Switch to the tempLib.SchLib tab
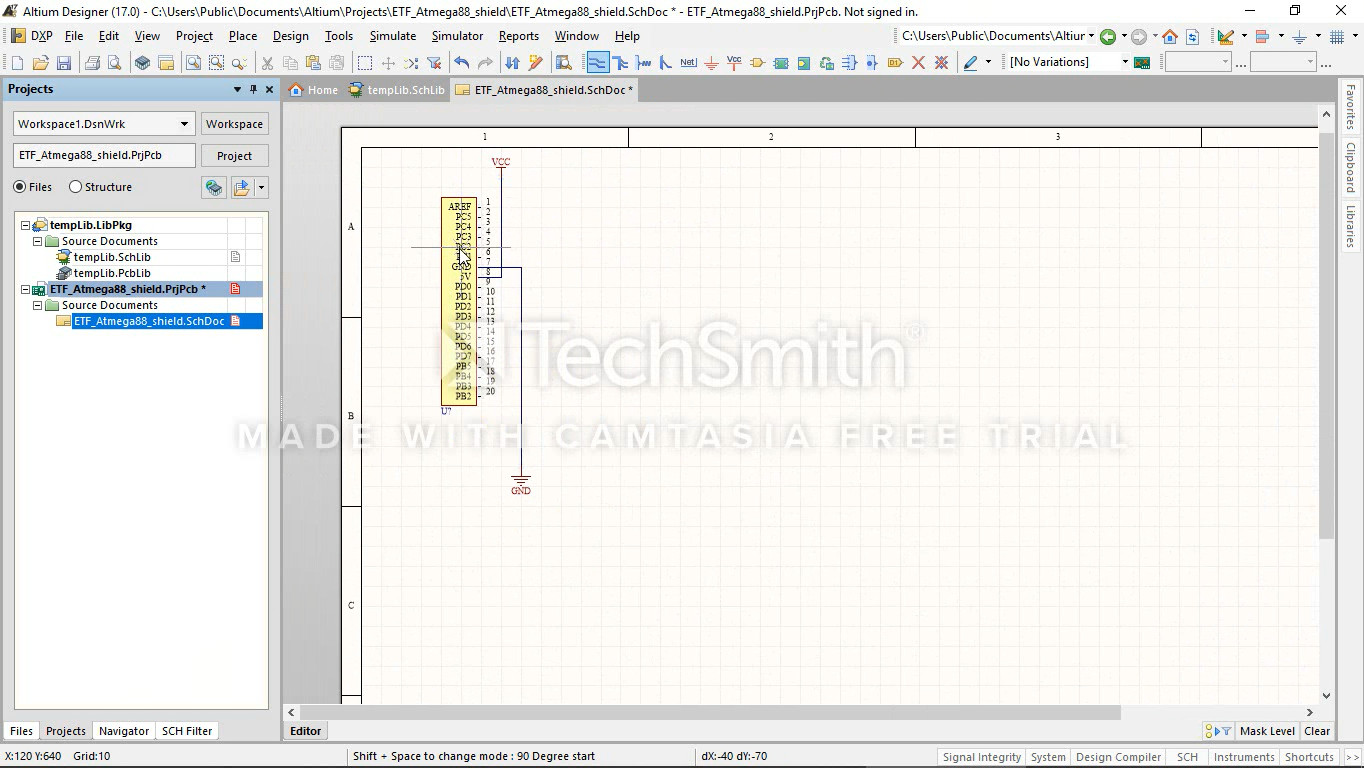 pyautogui.click(x=397, y=90)
